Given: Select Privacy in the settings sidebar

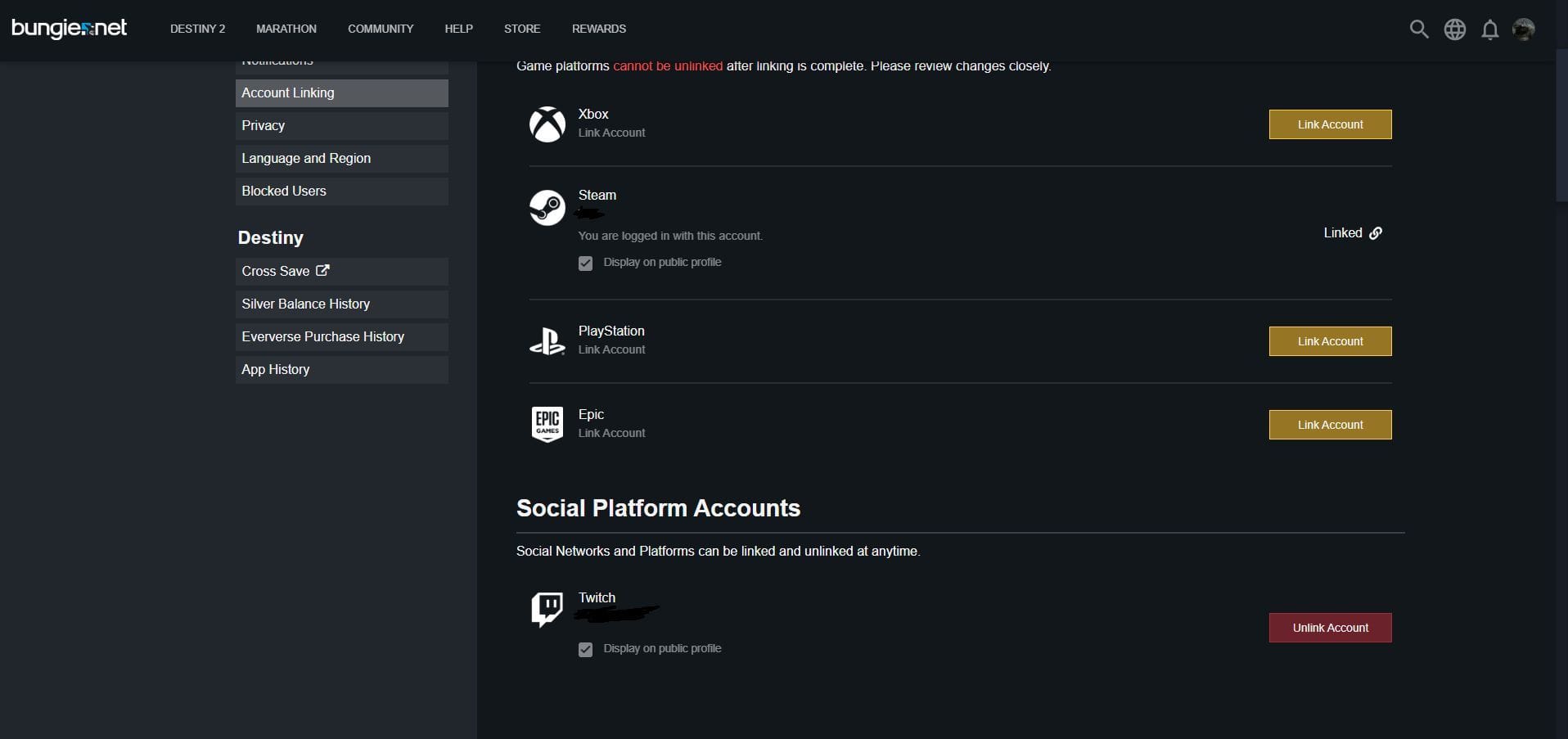Looking at the screenshot, I should (x=341, y=126).
